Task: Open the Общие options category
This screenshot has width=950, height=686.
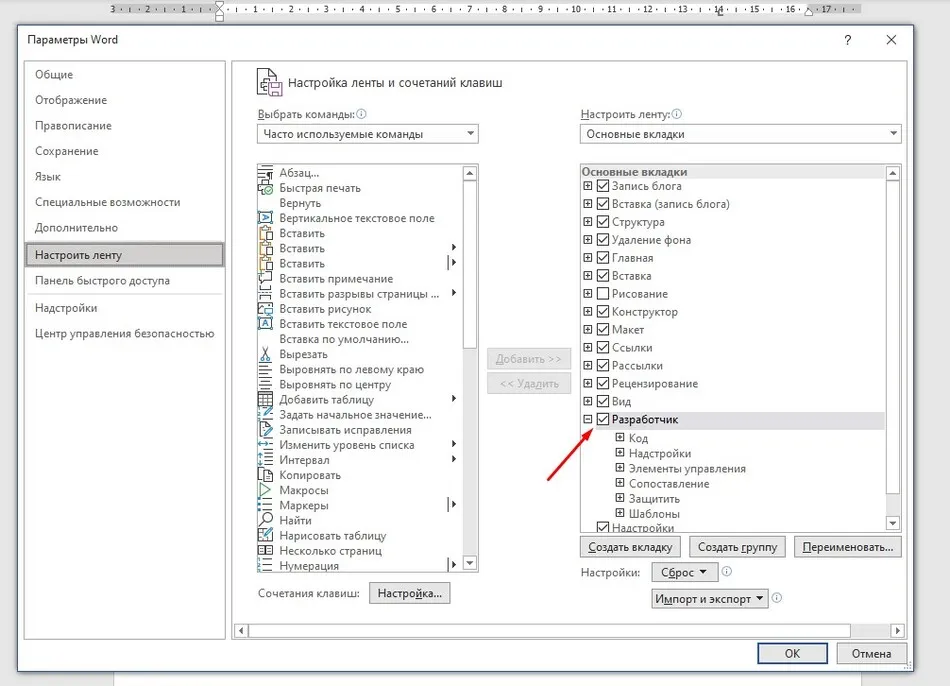Action: coord(124,75)
